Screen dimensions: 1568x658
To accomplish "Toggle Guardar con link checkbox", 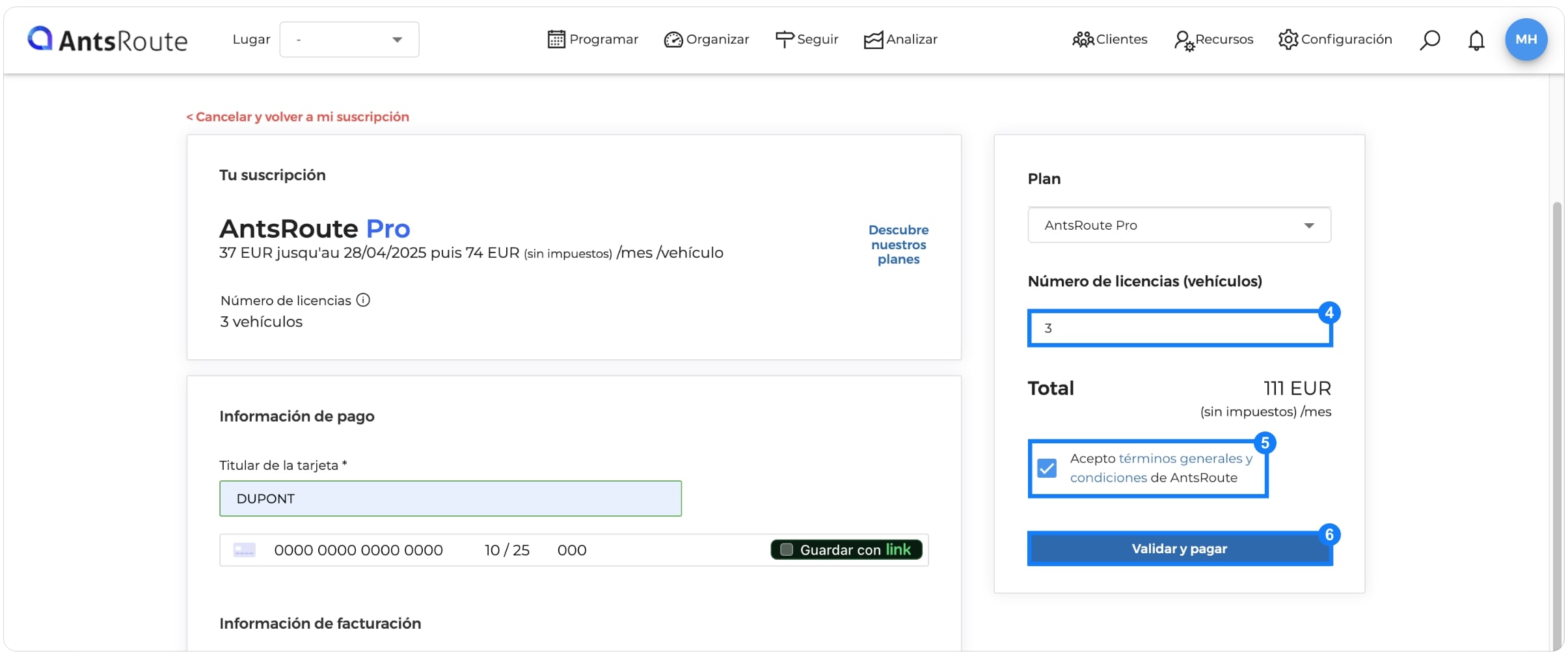I will 787,550.
